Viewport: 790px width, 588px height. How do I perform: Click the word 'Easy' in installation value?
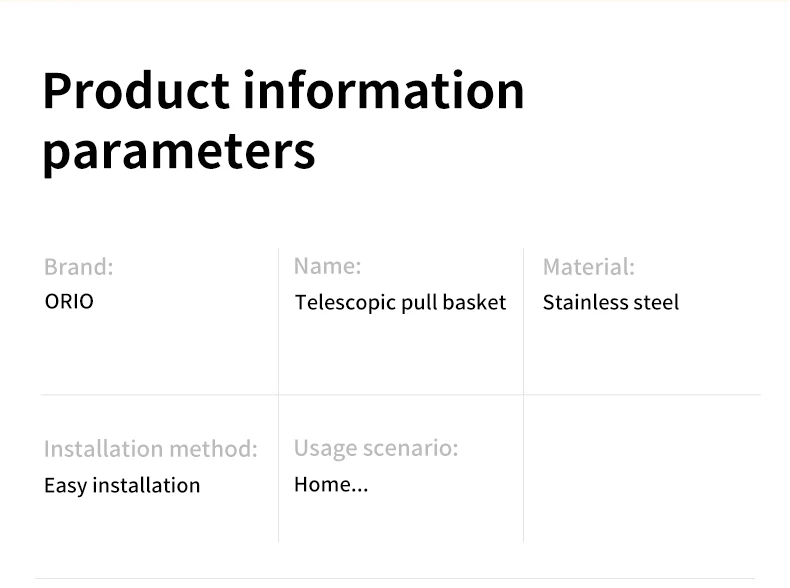[65, 485]
